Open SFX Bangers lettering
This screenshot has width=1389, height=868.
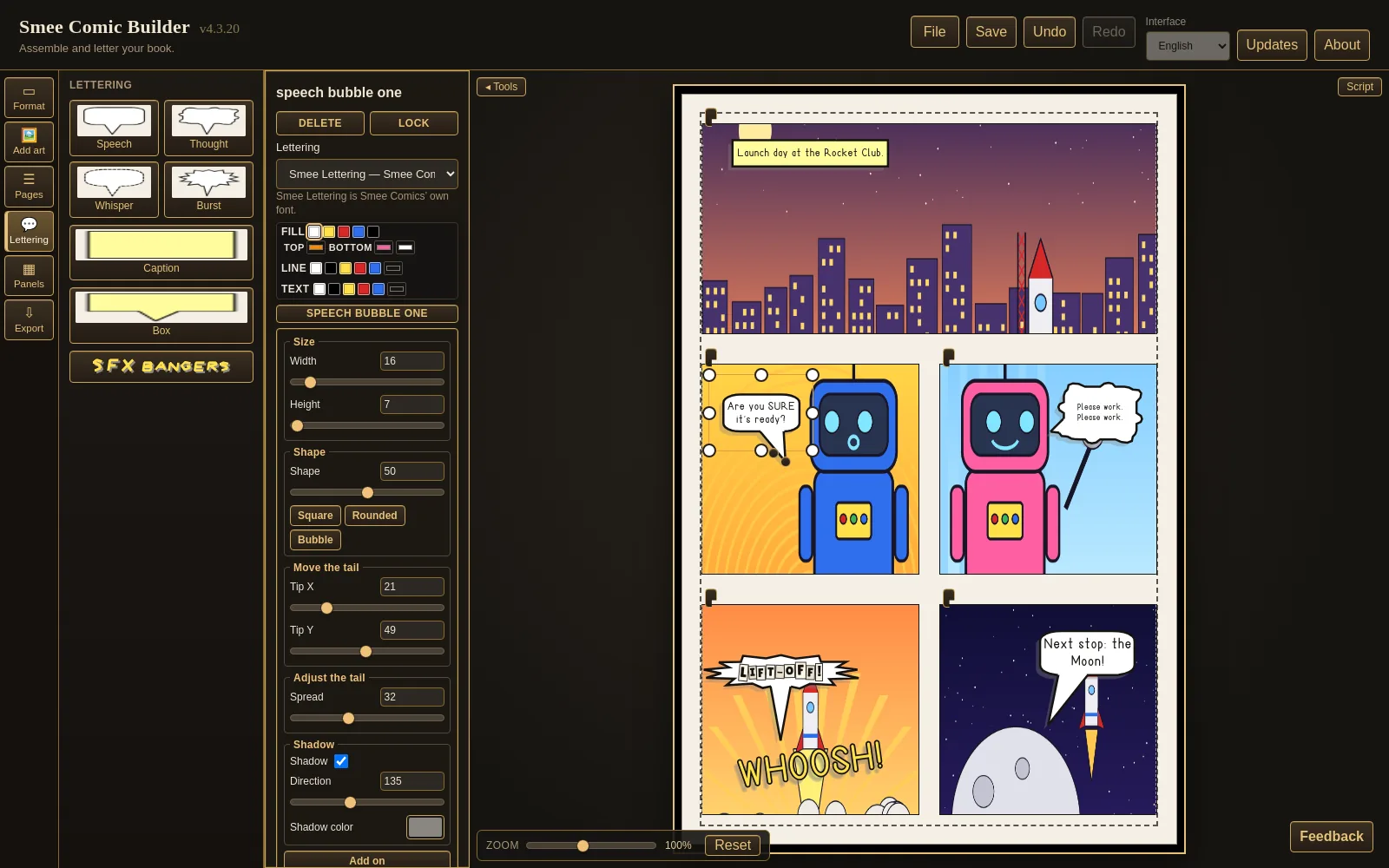[161, 366]
